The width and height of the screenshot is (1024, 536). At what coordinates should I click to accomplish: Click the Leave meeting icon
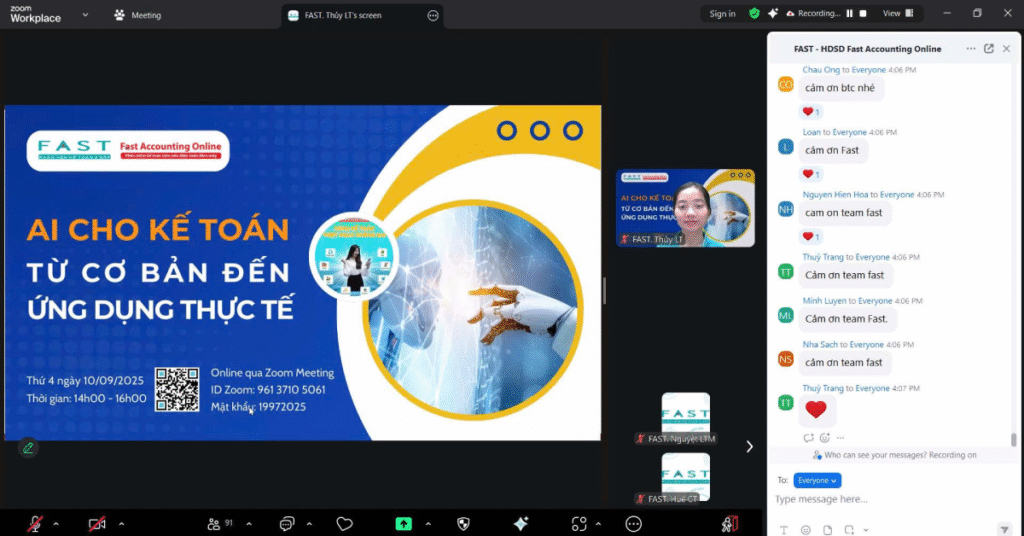(x=730, y=523)
